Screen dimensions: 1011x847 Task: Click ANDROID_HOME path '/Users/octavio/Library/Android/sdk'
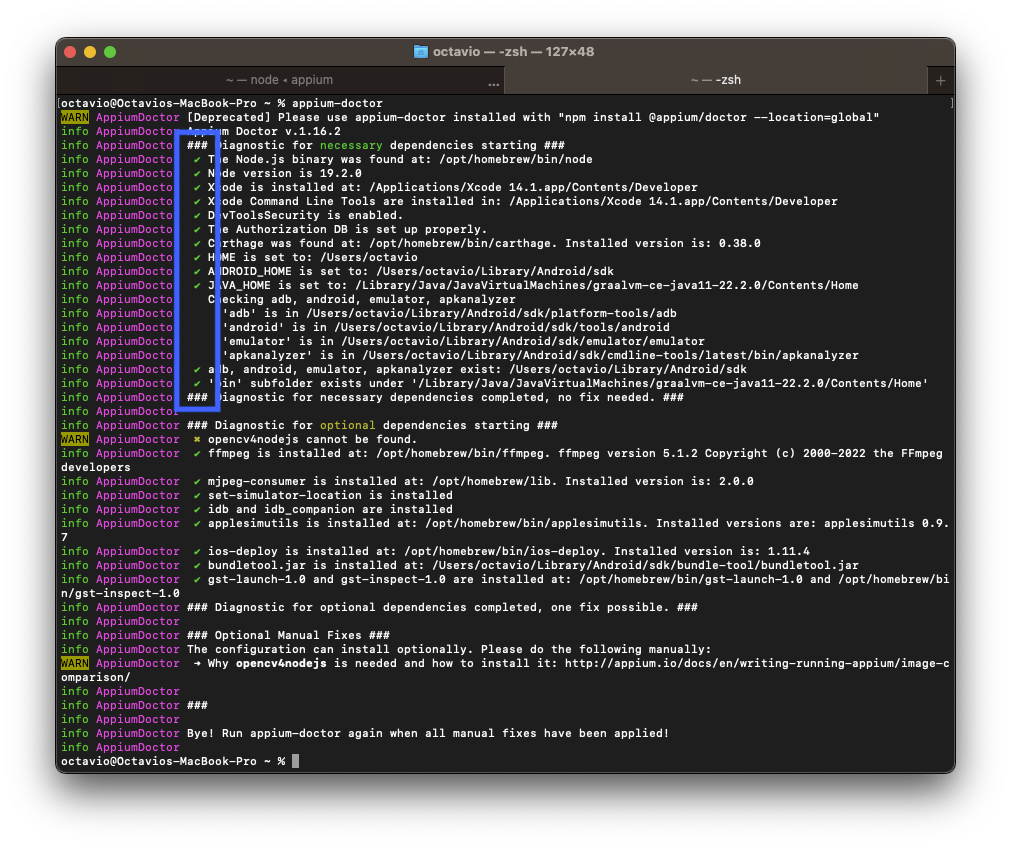495,271
